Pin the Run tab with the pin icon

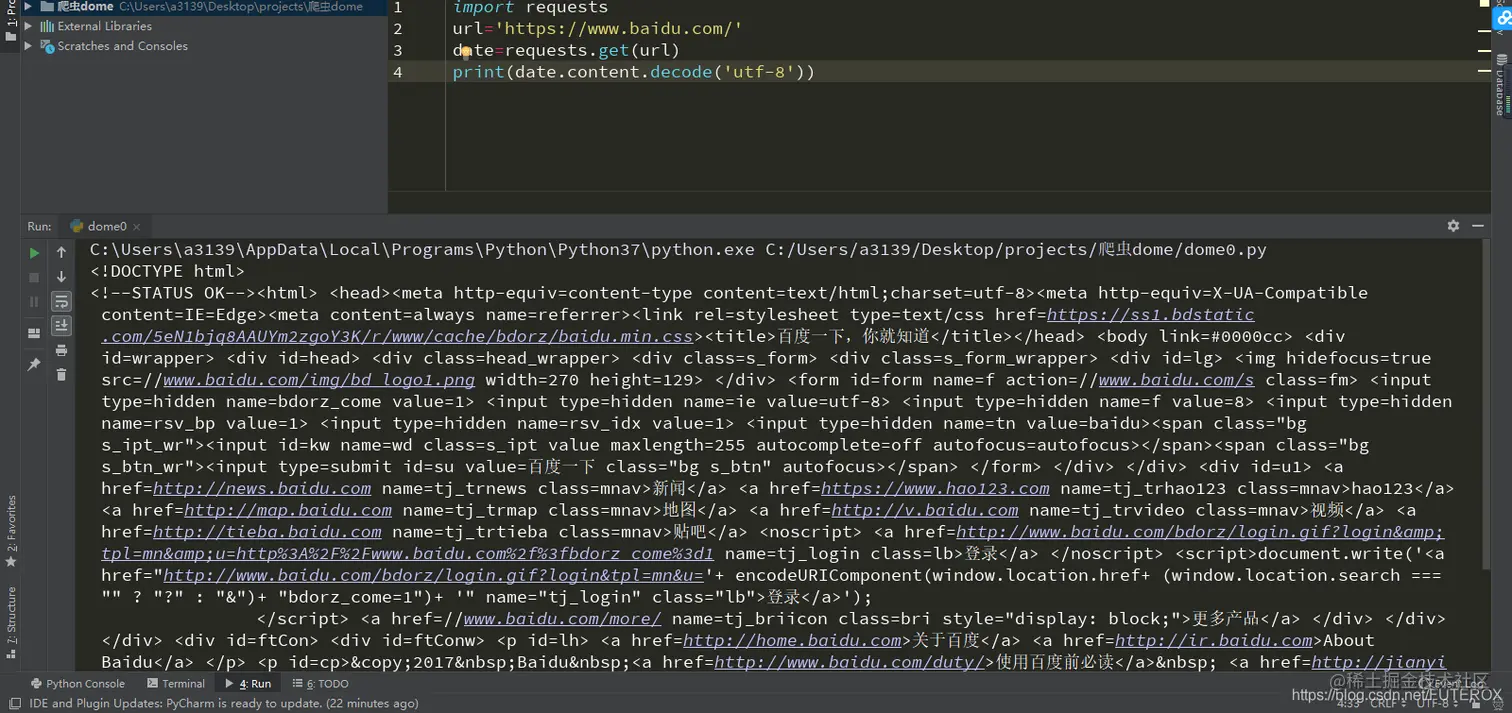coord(34,365)
